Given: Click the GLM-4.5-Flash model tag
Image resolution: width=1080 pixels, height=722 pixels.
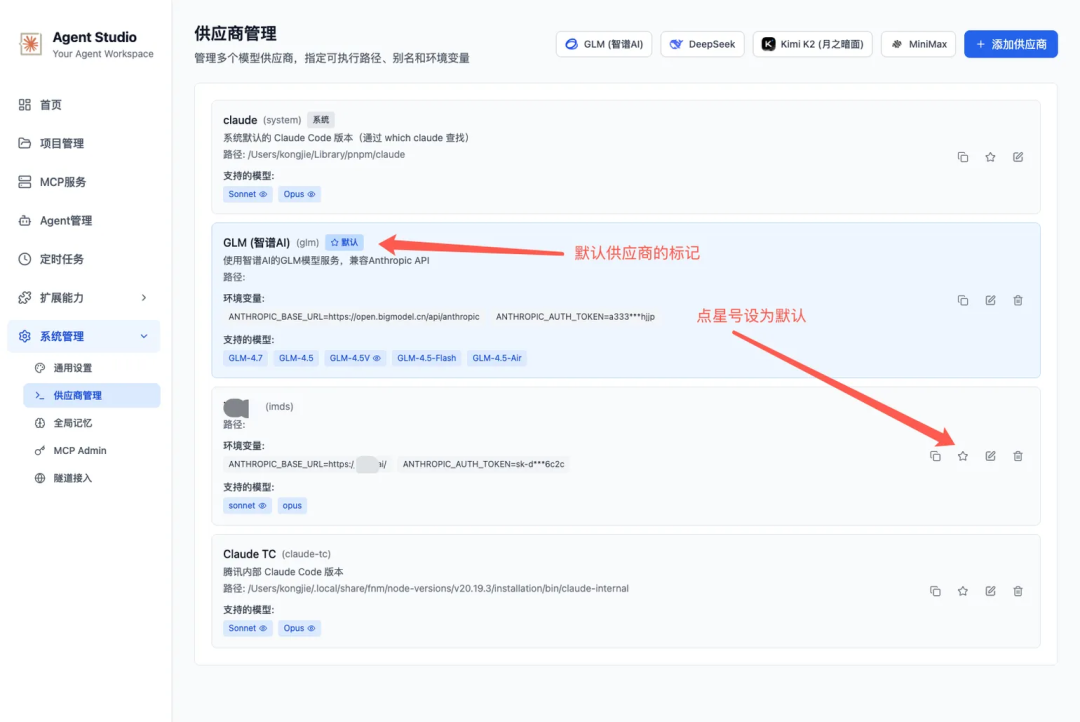Looking at the screenshot, I should pos(426,358).
